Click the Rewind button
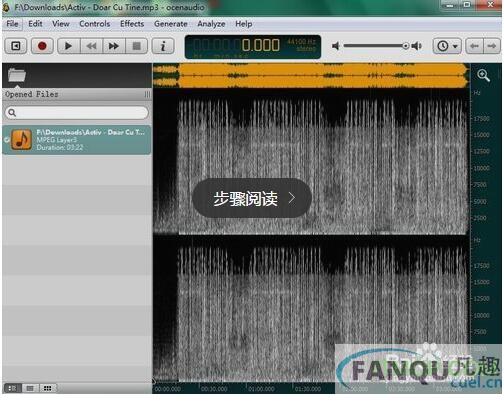The height and width of the screenshot is (394, 503). click(x=91, y=46)
